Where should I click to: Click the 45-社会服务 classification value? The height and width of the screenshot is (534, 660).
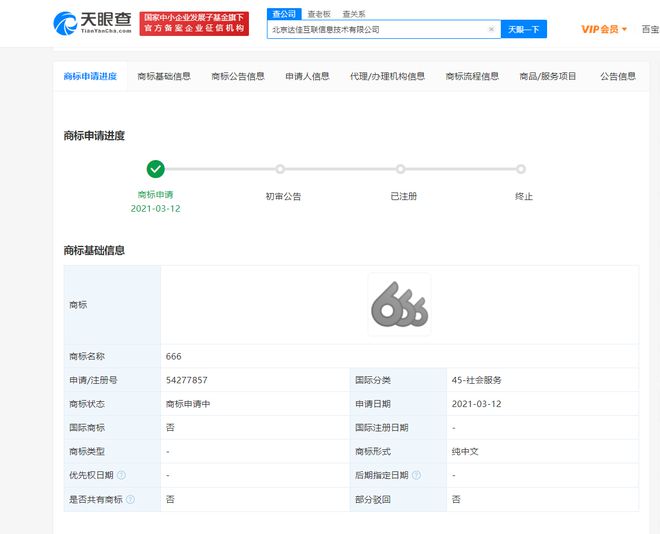click(x=476, y=380)
